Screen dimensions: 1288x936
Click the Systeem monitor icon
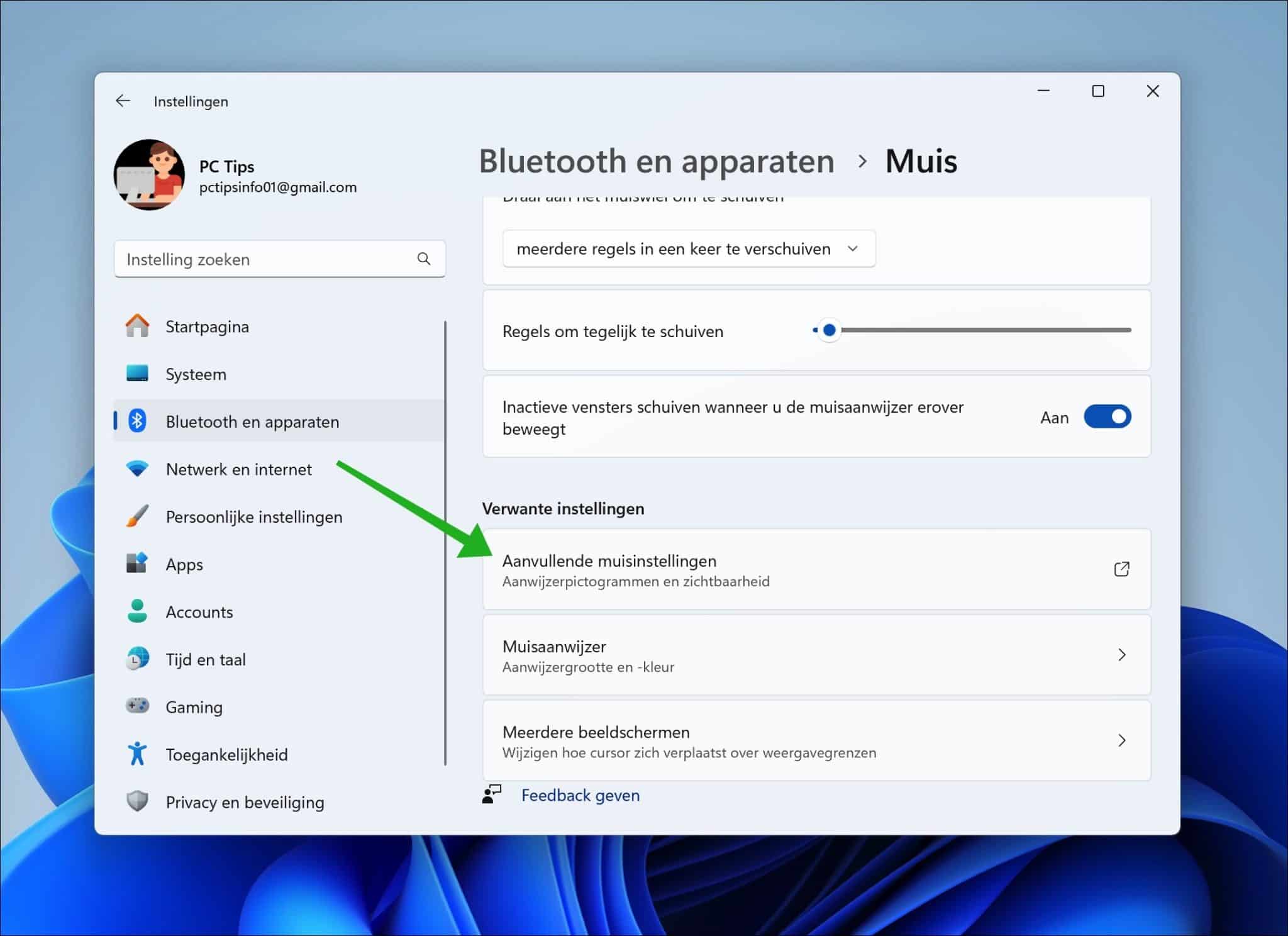pos(136,373)
